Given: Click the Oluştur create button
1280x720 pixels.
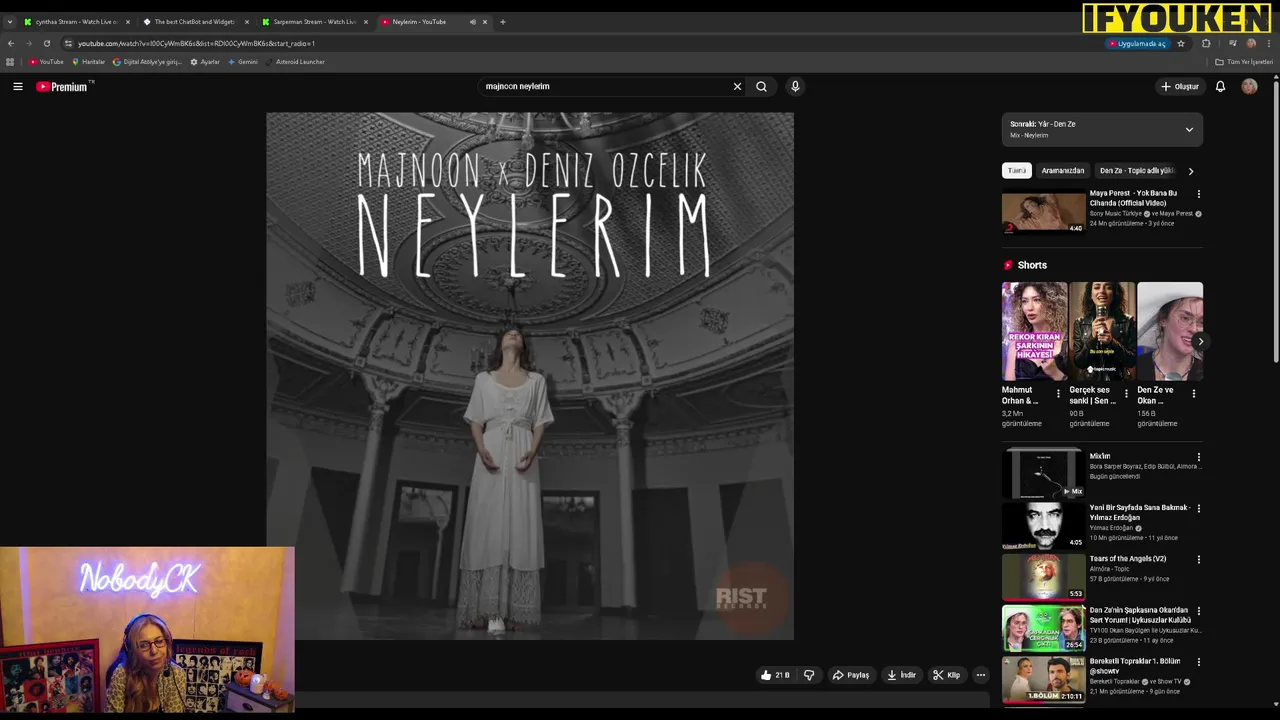Looking at the screenshot, I should click(x=1179, y=87).
